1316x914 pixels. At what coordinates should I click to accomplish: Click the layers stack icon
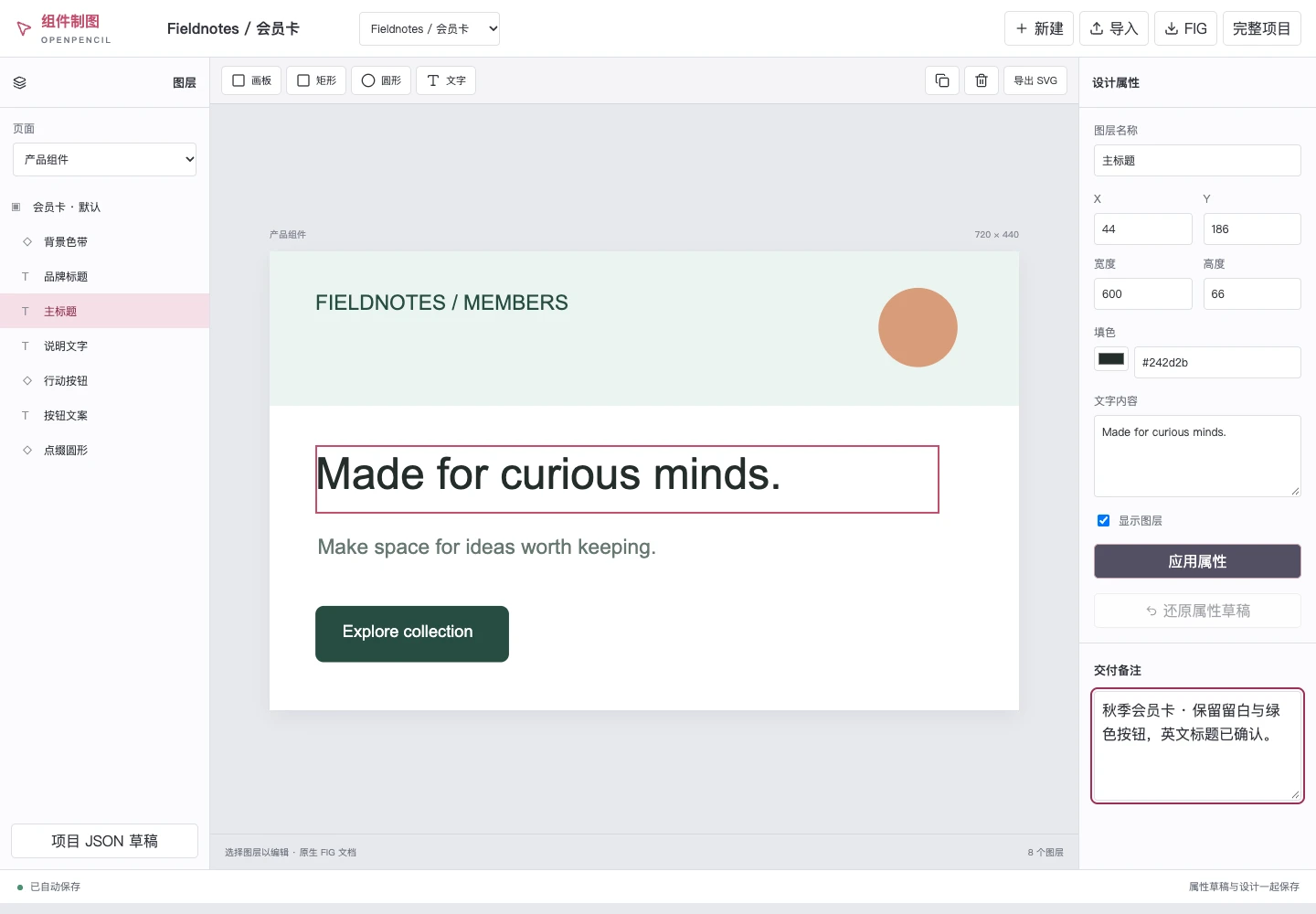coord(20,82)
